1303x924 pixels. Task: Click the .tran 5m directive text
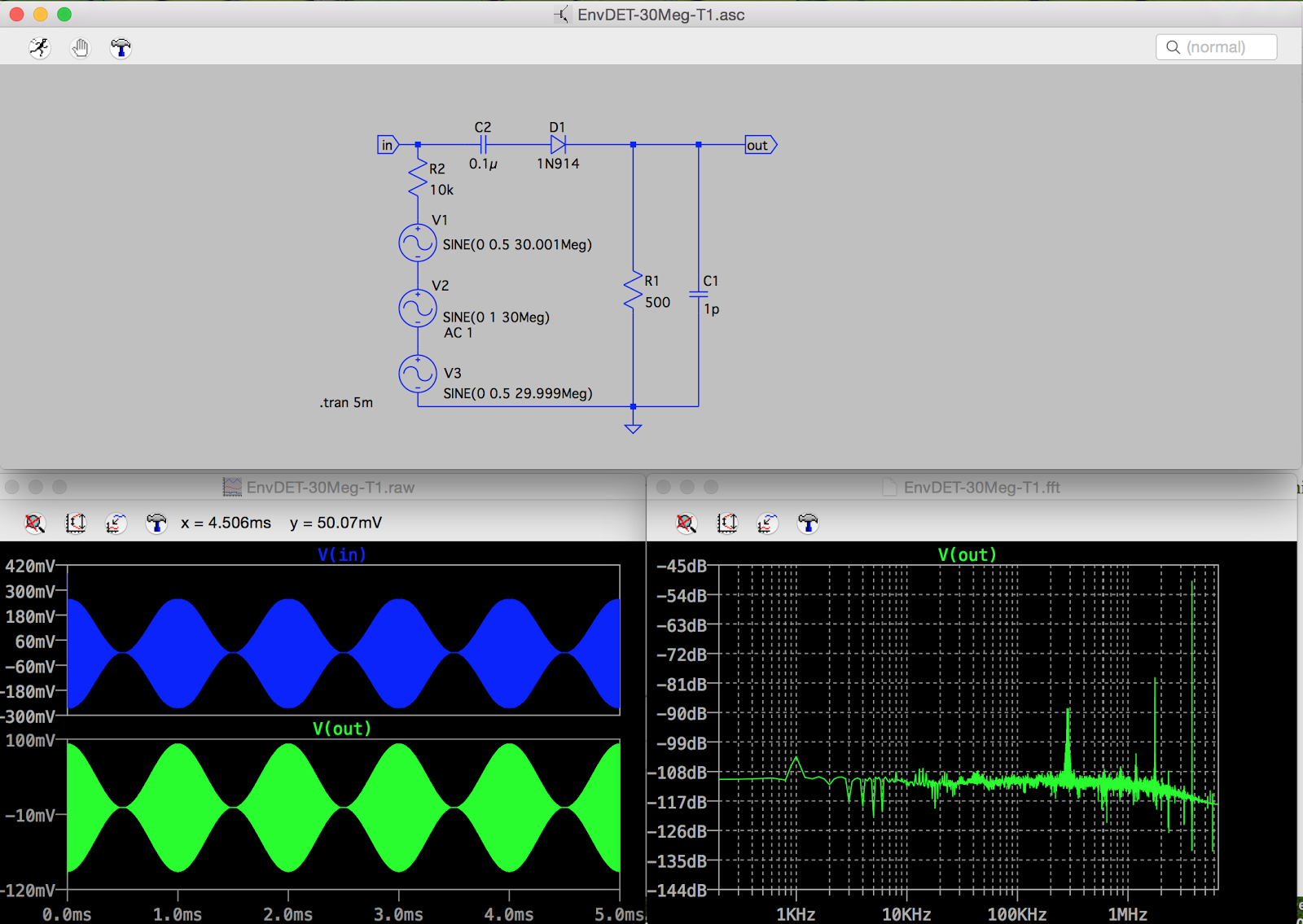pyautogui.click(x=345, y=402)
